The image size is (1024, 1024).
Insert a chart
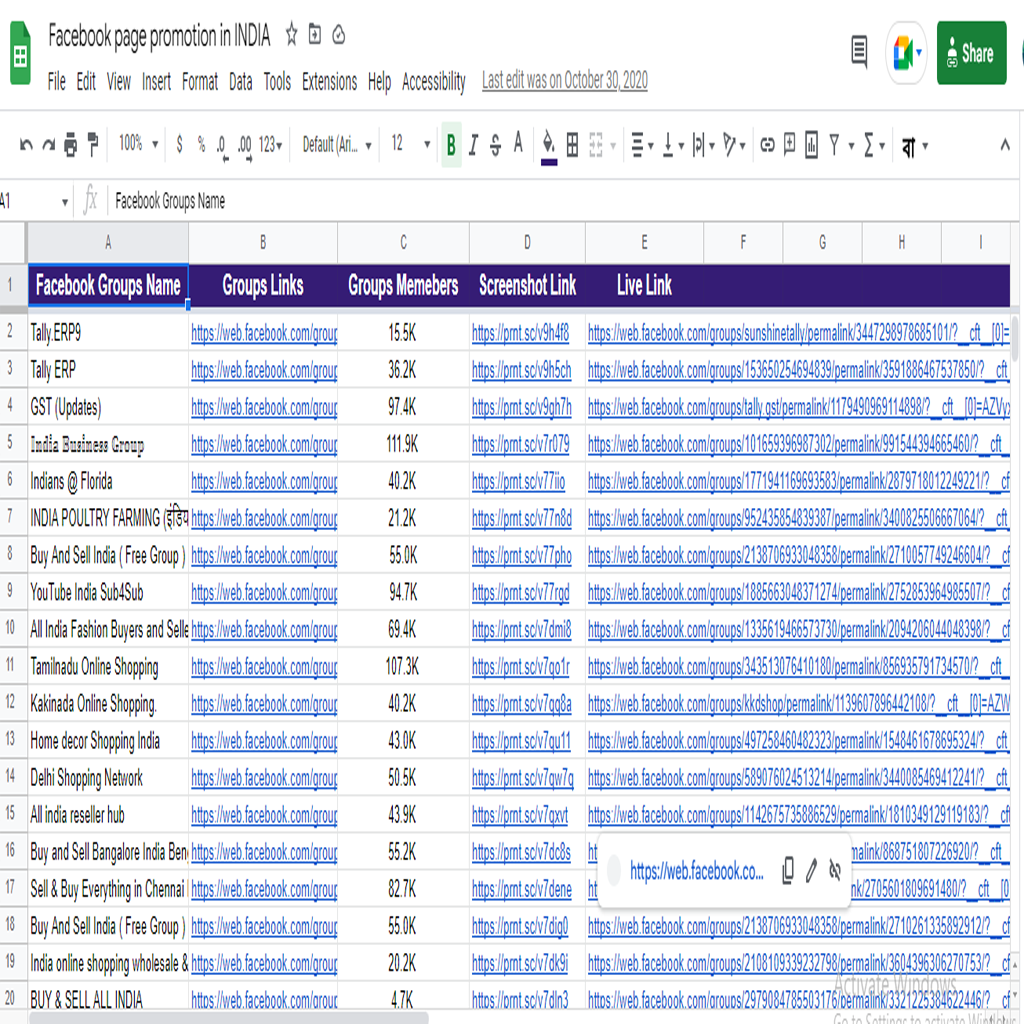(812, 144)
